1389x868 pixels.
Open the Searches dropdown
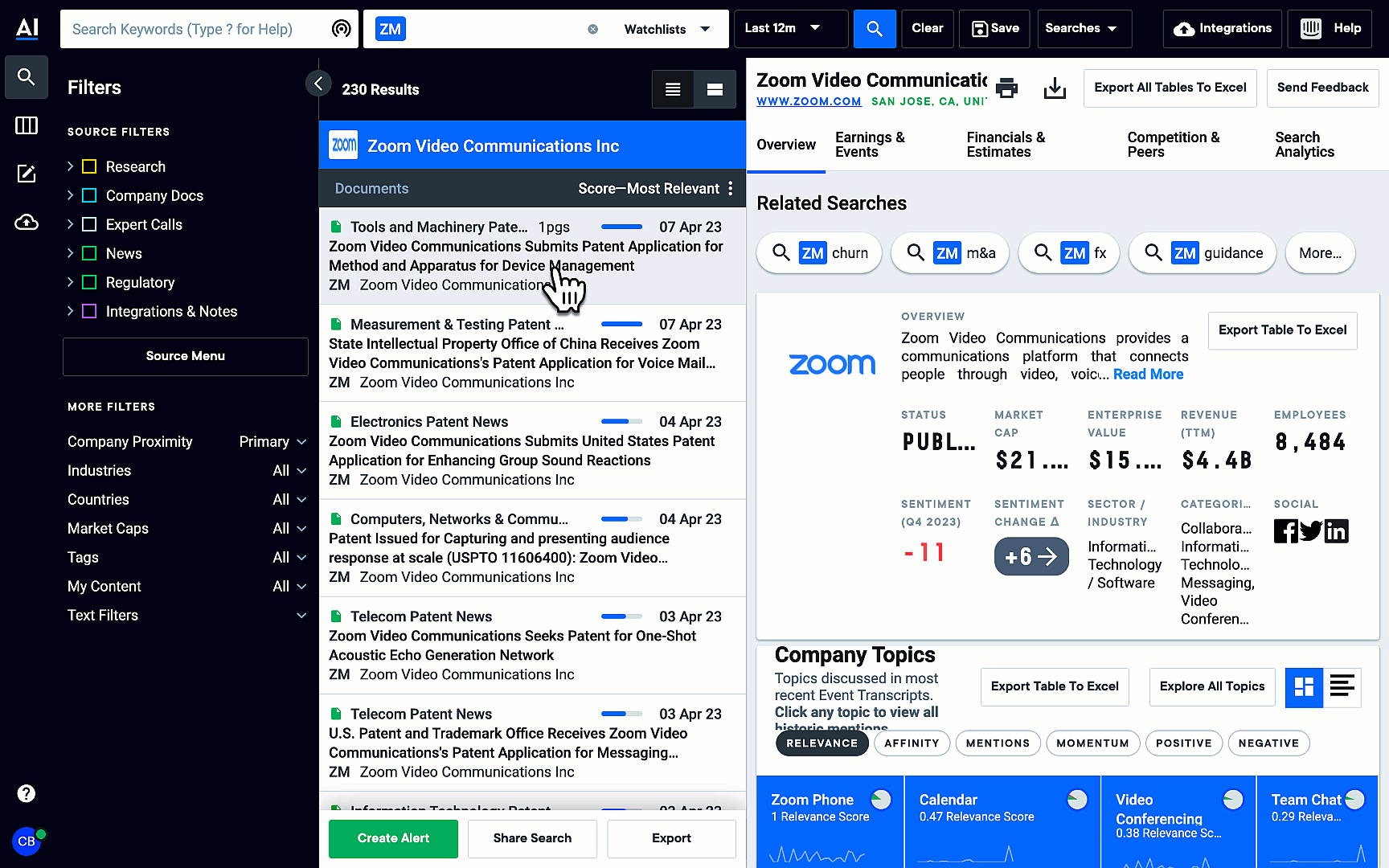point(1084,29)
